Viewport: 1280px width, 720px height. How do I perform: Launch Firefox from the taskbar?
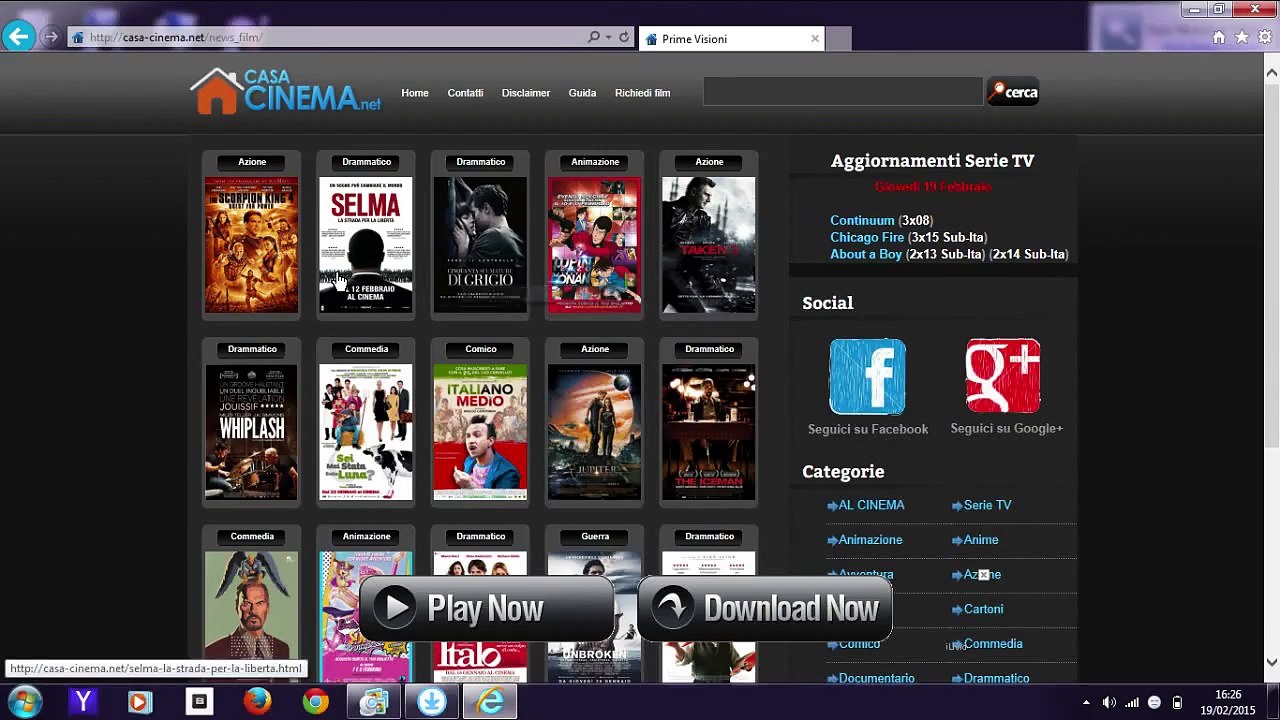257,702
